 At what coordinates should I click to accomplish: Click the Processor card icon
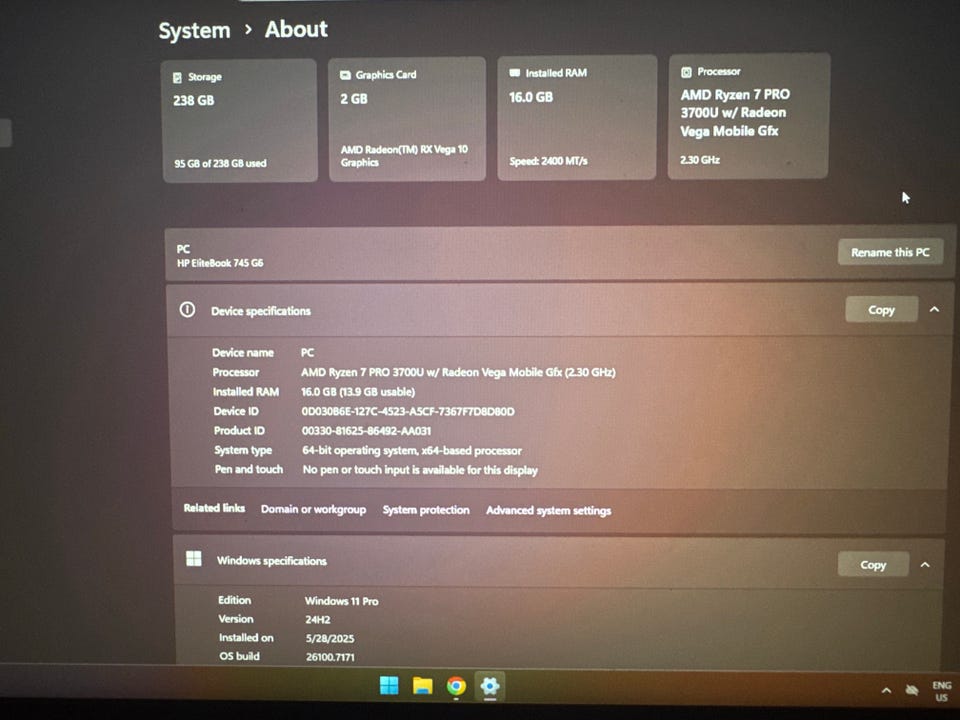coord(686,72)
